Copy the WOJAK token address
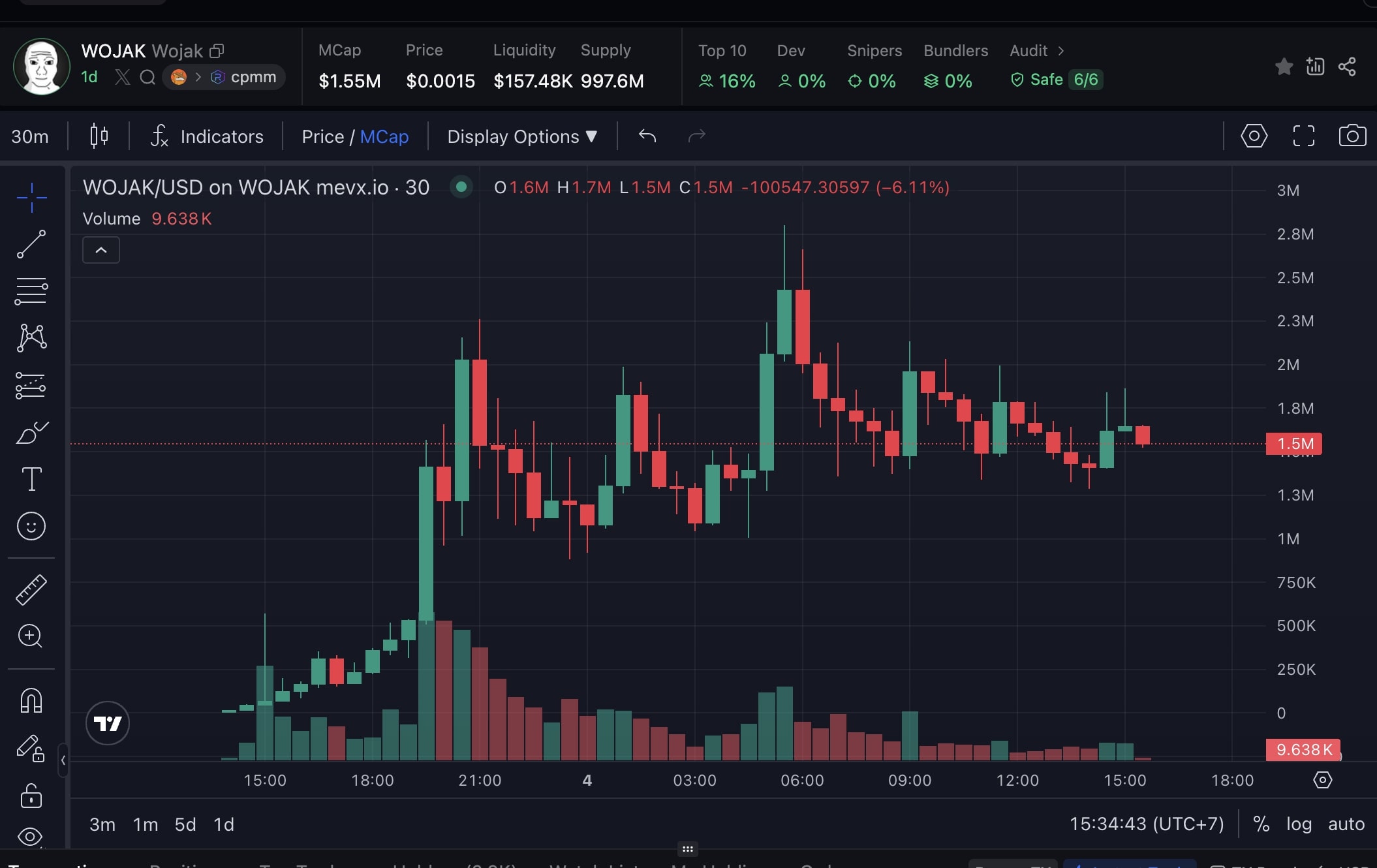 coord(217,51)
